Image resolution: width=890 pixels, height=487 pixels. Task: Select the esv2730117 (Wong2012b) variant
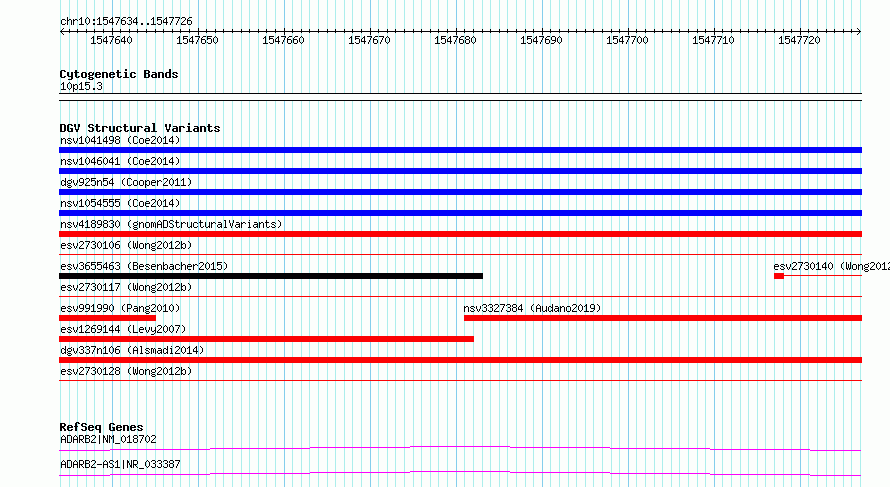pyautogui.click(x=126, y=287)
